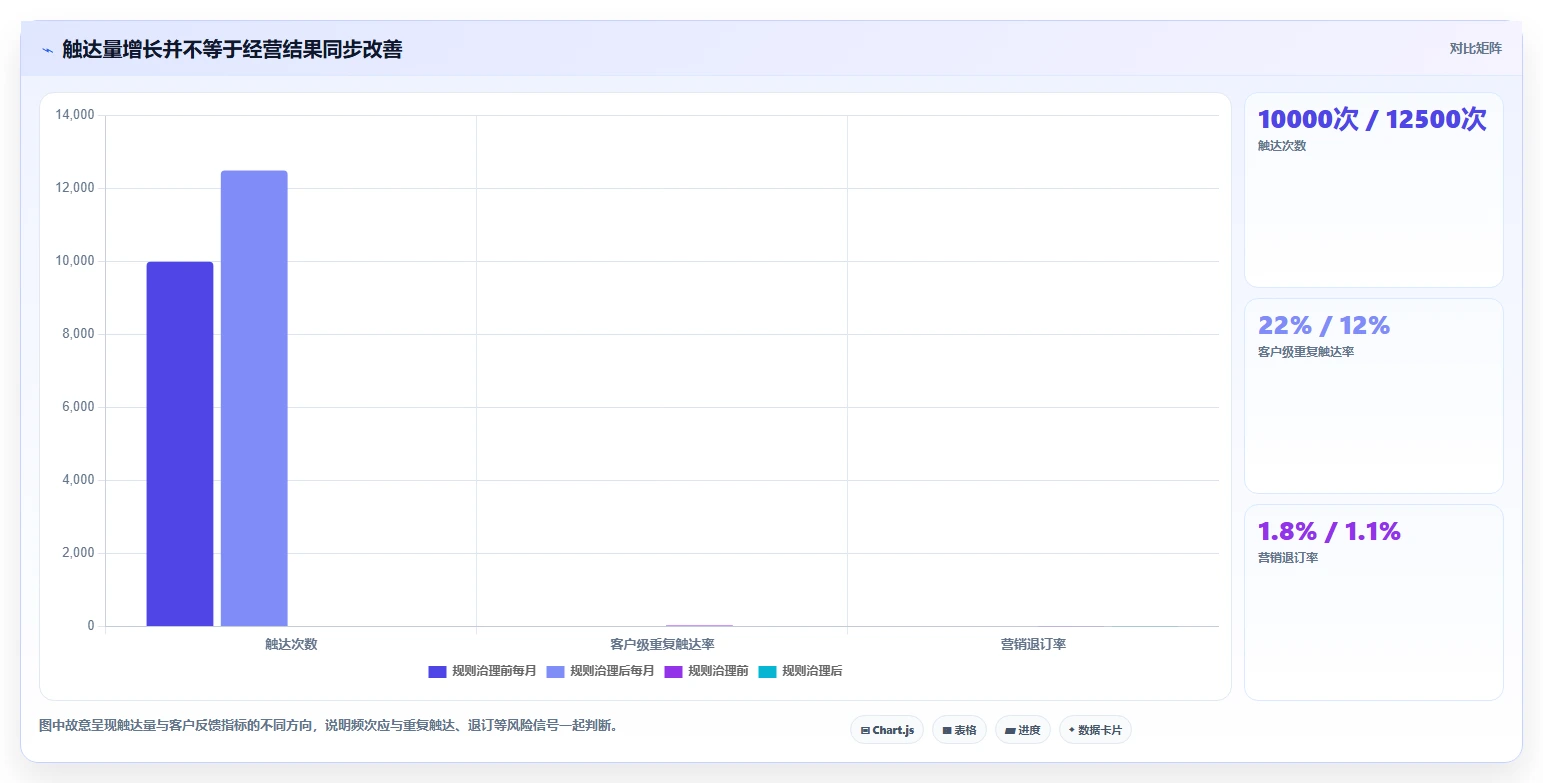Image resolution: width=1543 pixels, height=783 pixels.
Task: Toggle the 规则治理后每月 legend swatch
Action: tap(555, 671)
